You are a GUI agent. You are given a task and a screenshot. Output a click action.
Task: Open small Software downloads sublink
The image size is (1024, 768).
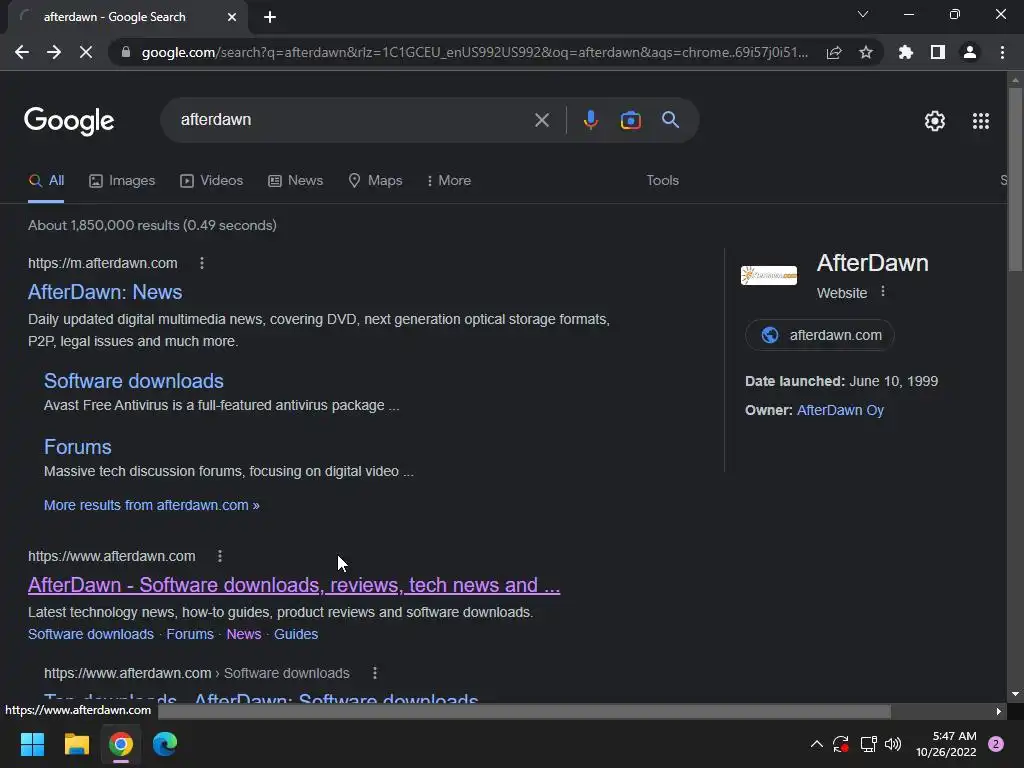(91, 634)
